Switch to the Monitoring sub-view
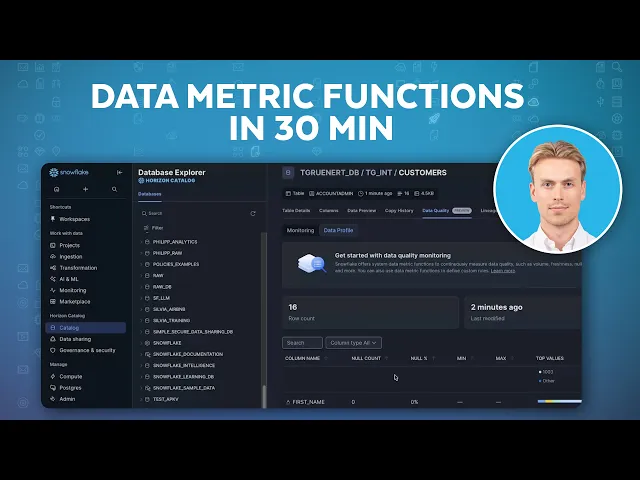The width and height of the screenshot is (640, 480). click(300, 230)
